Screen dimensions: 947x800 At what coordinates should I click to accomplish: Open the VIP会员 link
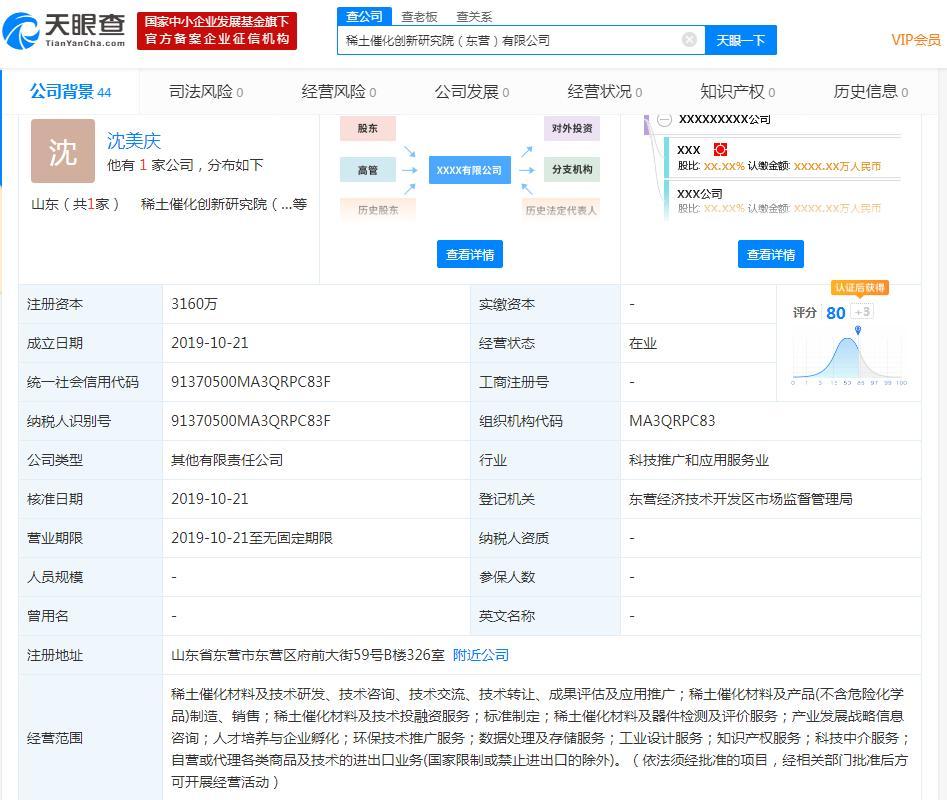click(x=916, y=40)
